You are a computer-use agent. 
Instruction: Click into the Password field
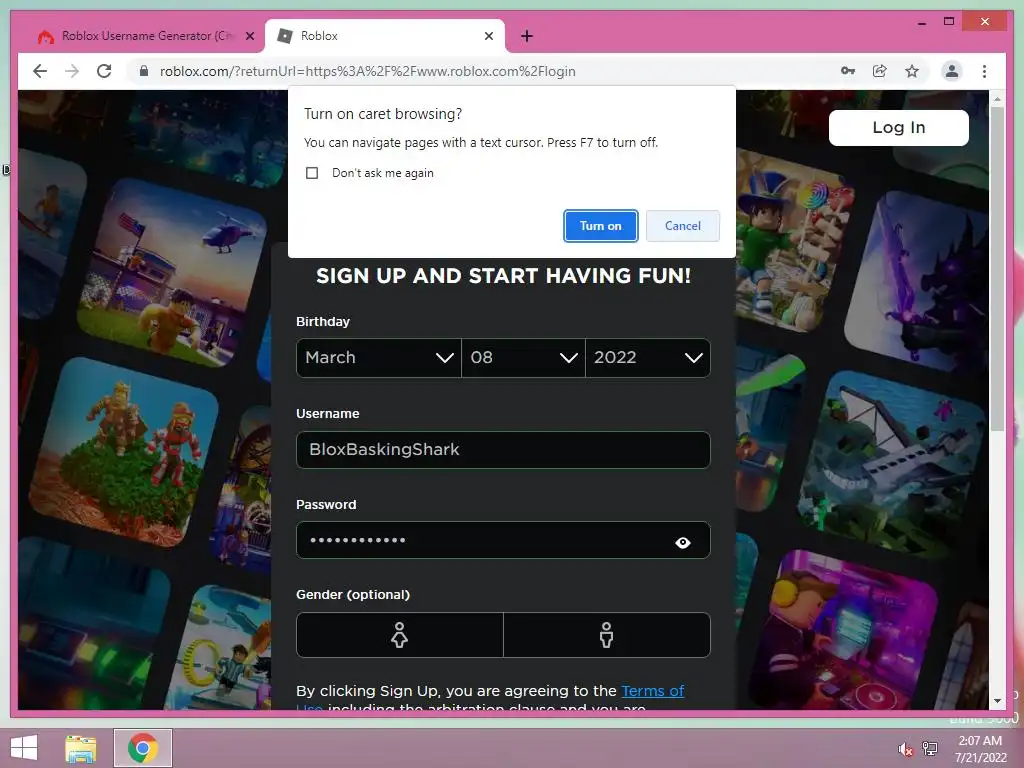503,540
